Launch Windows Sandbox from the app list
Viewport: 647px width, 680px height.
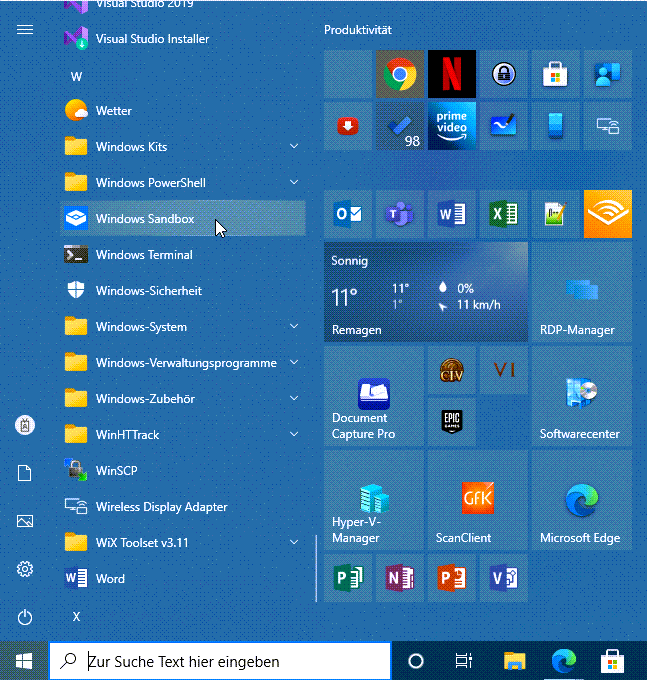point(183,219)
